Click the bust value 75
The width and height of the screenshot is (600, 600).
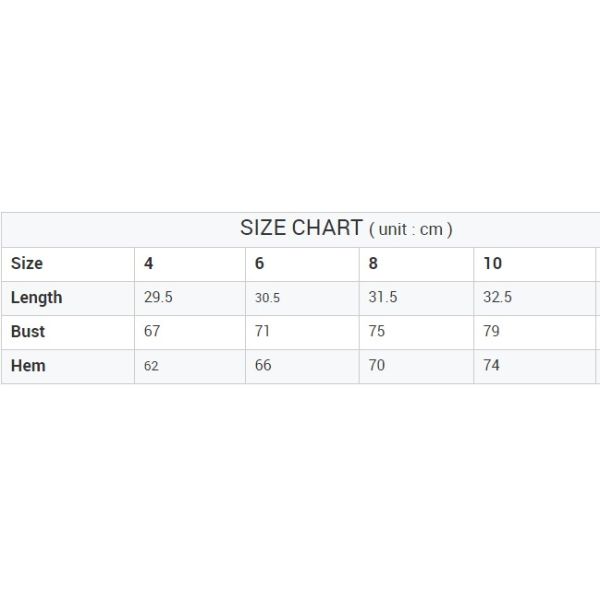coord(377,331)
